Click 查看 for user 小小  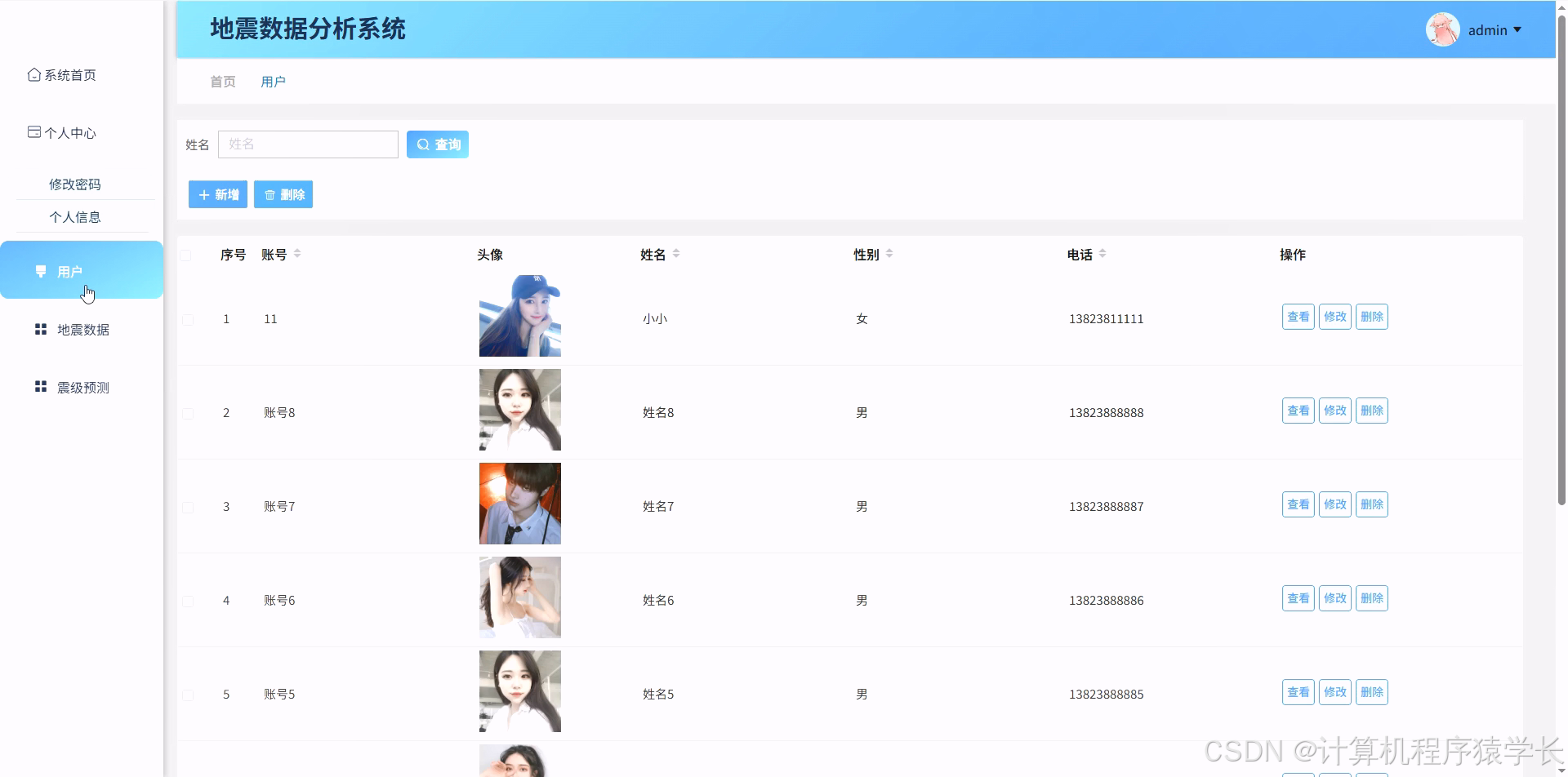click(x=1298, y=317)
